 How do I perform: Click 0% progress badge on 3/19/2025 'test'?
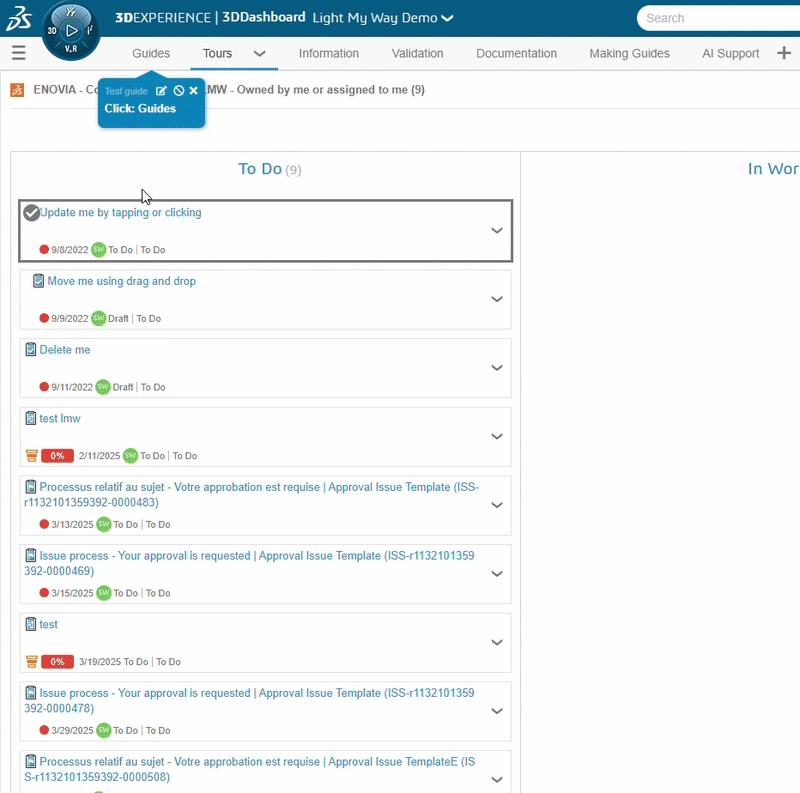(x=57, y=662)
